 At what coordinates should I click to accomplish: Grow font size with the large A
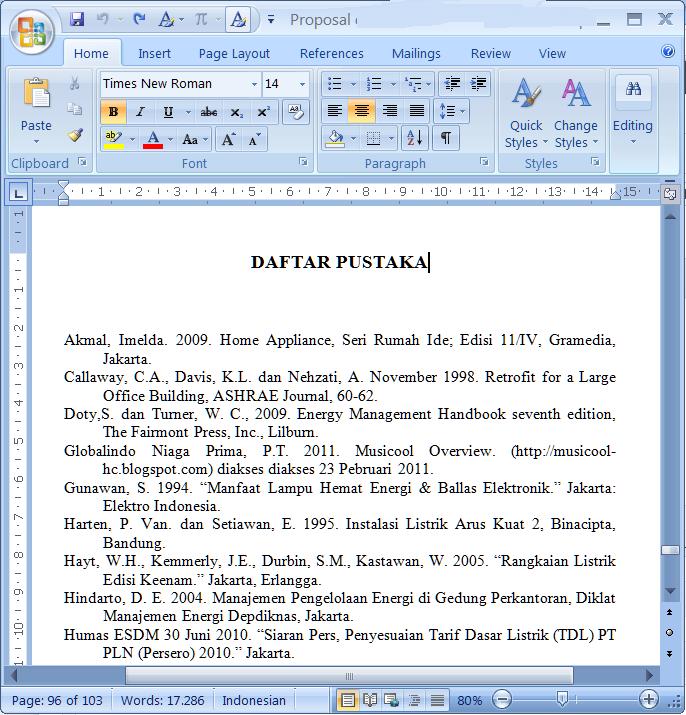(x=228, y=139)
